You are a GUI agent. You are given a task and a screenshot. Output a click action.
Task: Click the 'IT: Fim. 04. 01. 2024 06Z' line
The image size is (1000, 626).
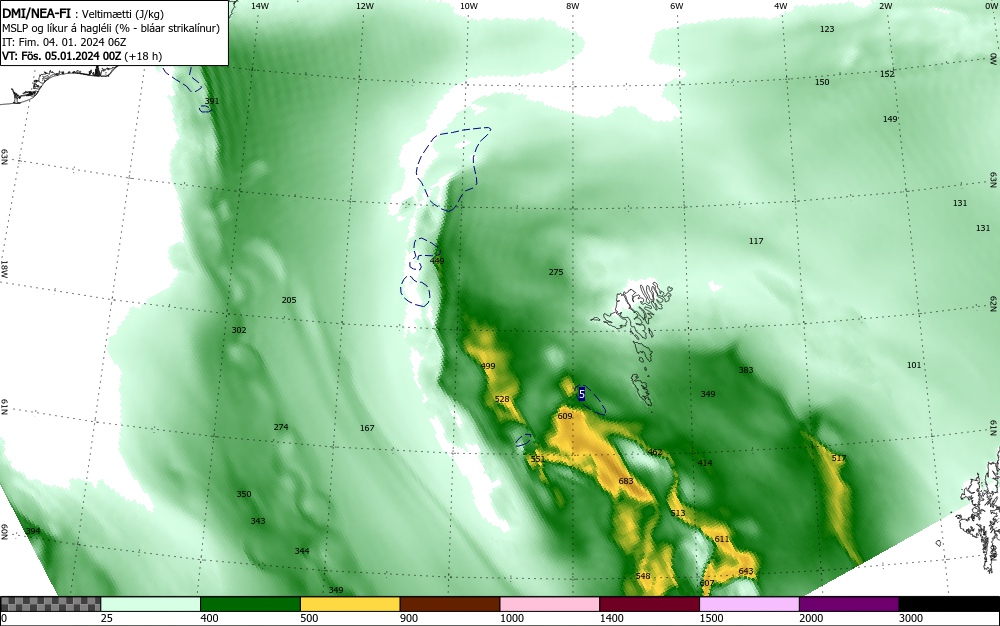point(64,42)
